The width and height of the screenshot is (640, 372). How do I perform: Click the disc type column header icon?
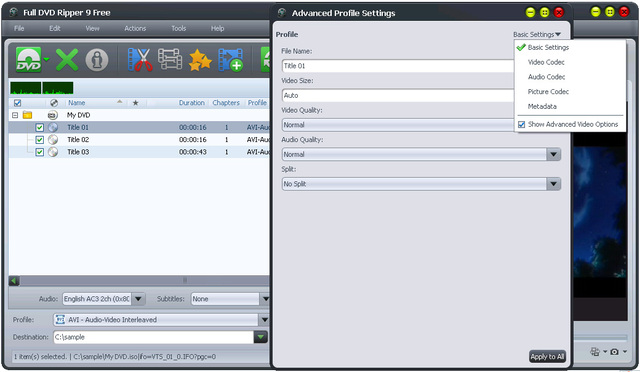tap(54, 103)
